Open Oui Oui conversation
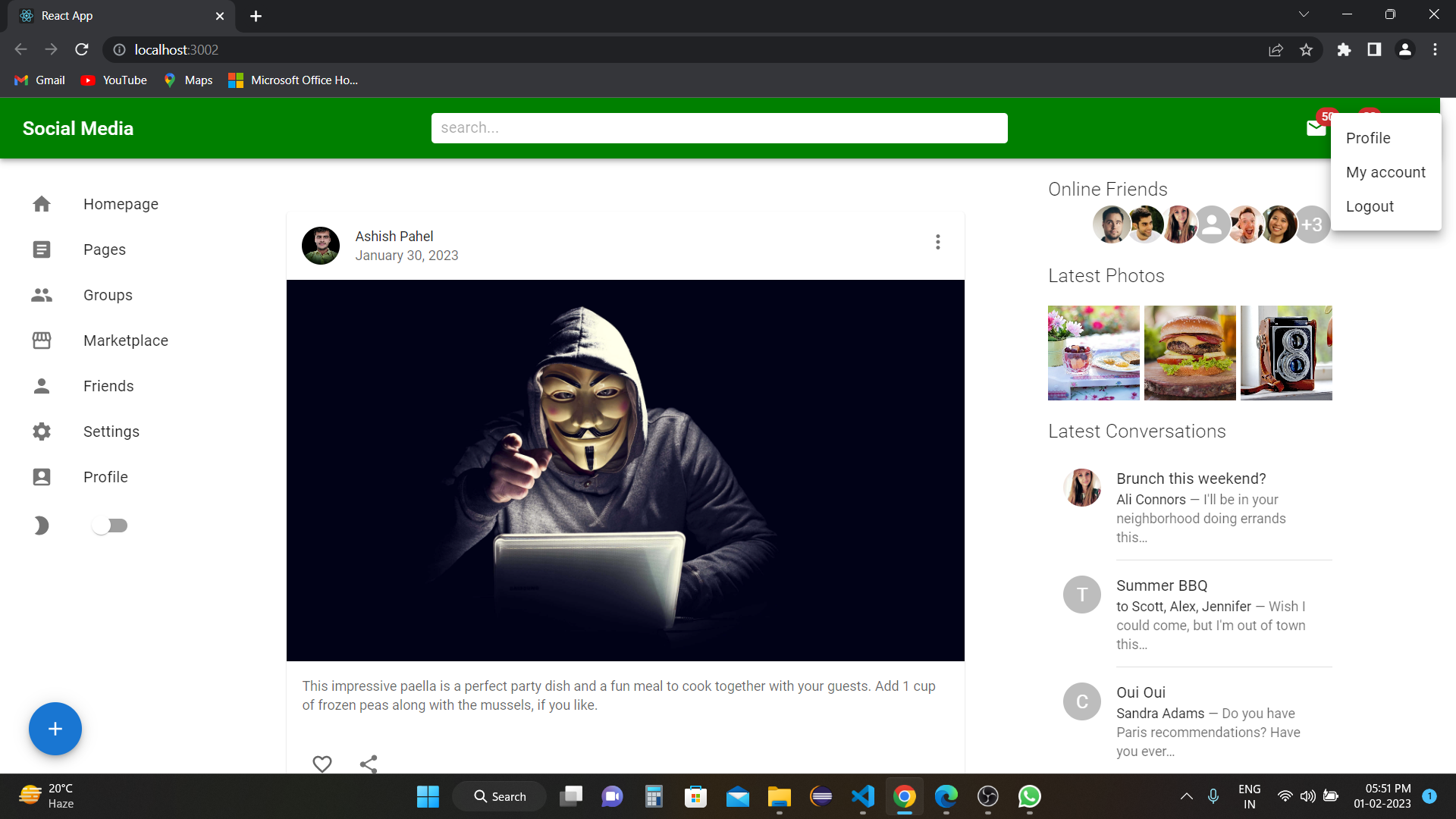This screenshot has height=819, width=1456. click(1191, 720)
